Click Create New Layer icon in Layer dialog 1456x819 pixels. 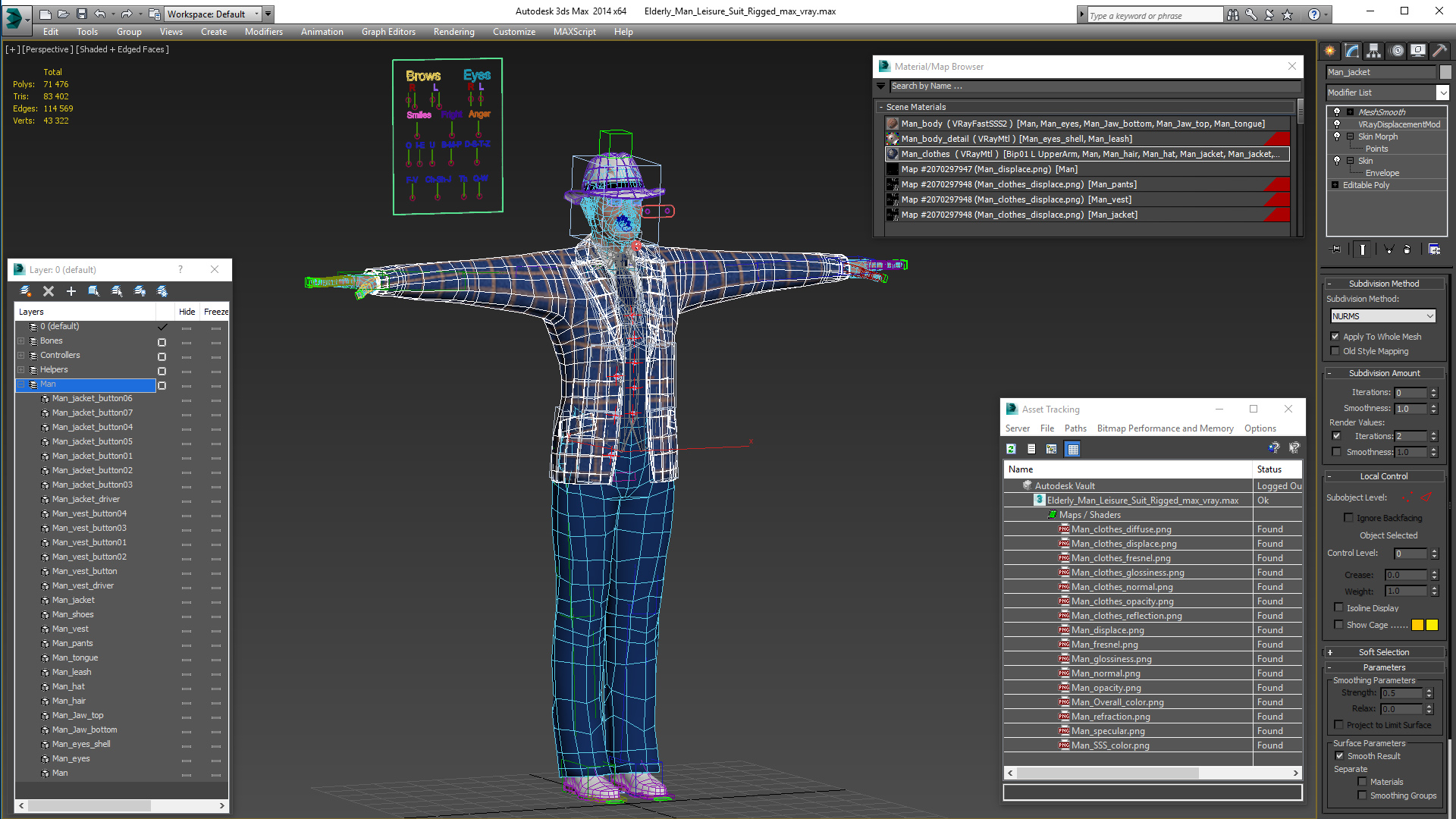[26, 291]
